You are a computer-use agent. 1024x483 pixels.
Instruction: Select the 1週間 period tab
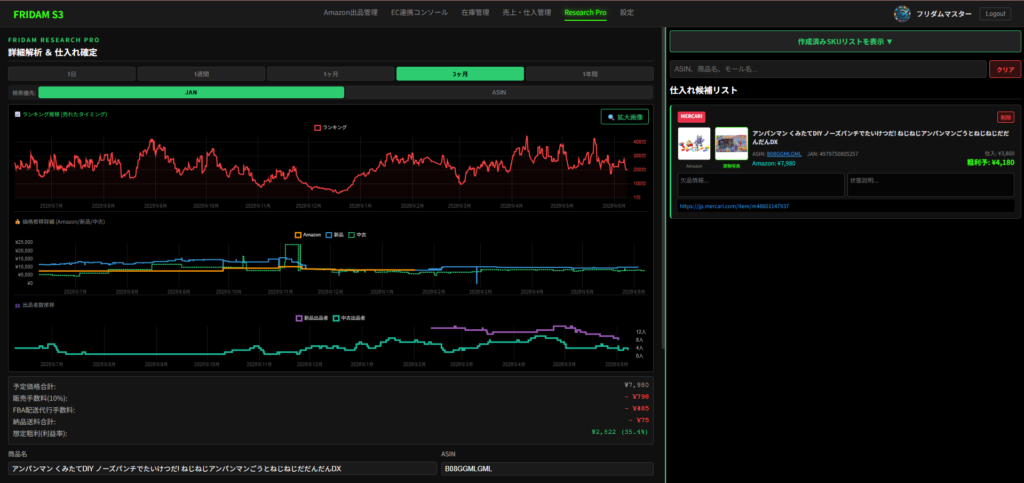click(201, 74)
